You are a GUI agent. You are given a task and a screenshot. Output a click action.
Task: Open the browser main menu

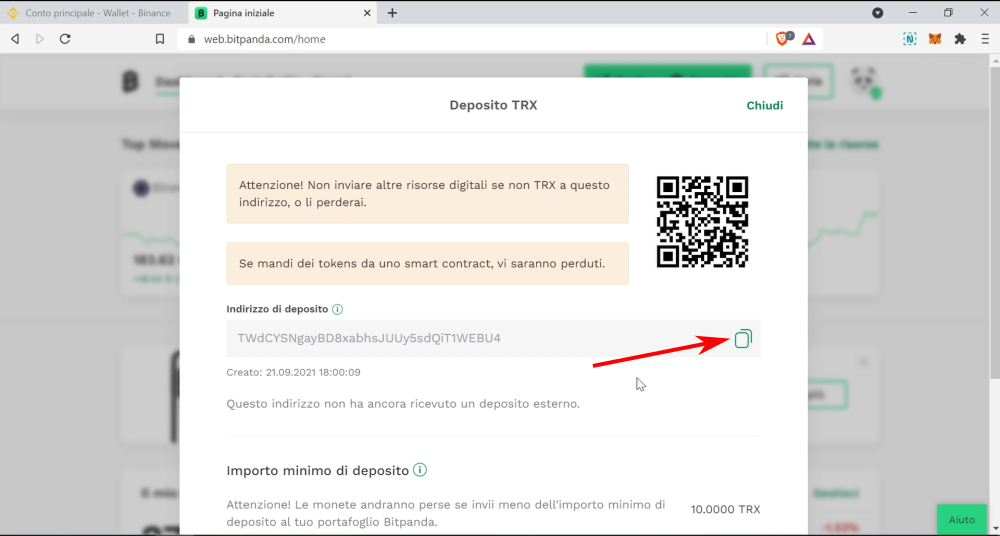click(x=985, y=39)
